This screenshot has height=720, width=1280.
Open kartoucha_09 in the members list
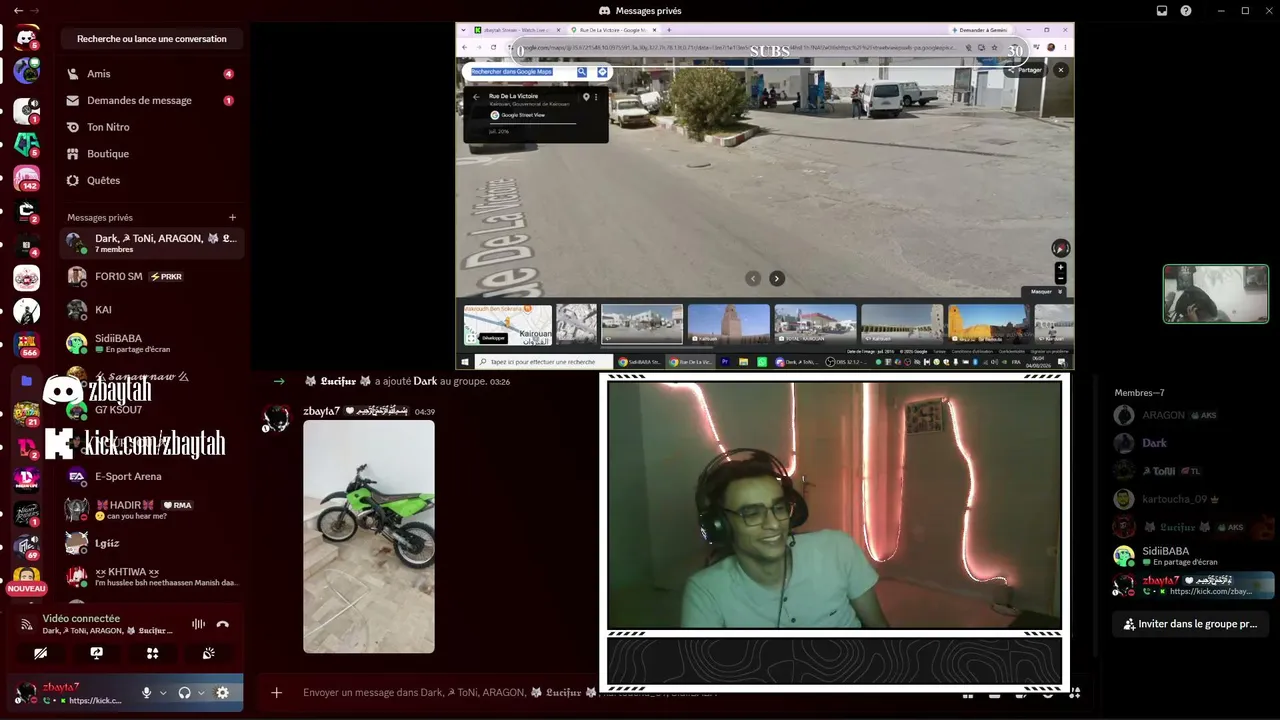[x=1192, y=499]
